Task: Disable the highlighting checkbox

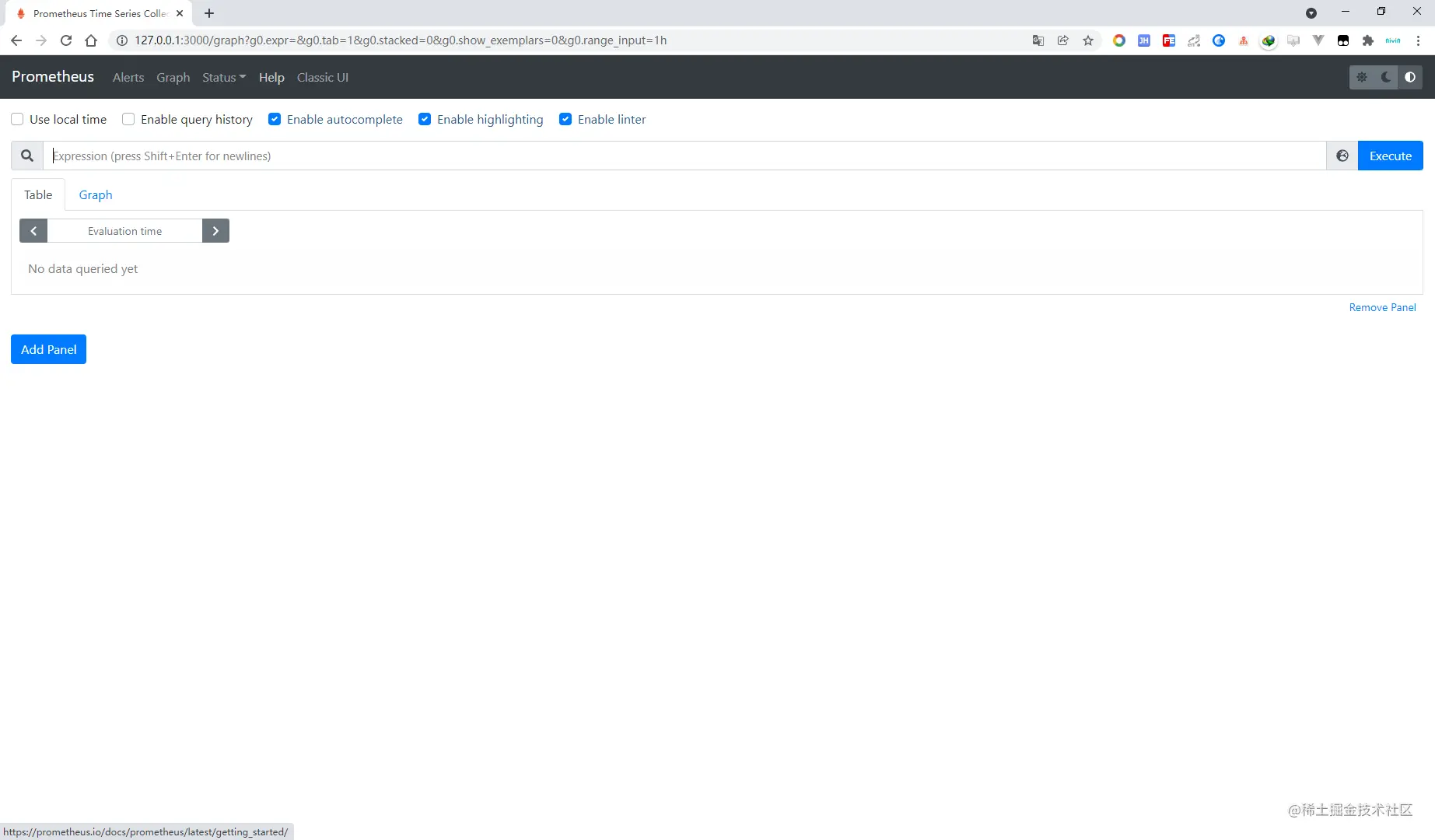Action: [425, 119]
